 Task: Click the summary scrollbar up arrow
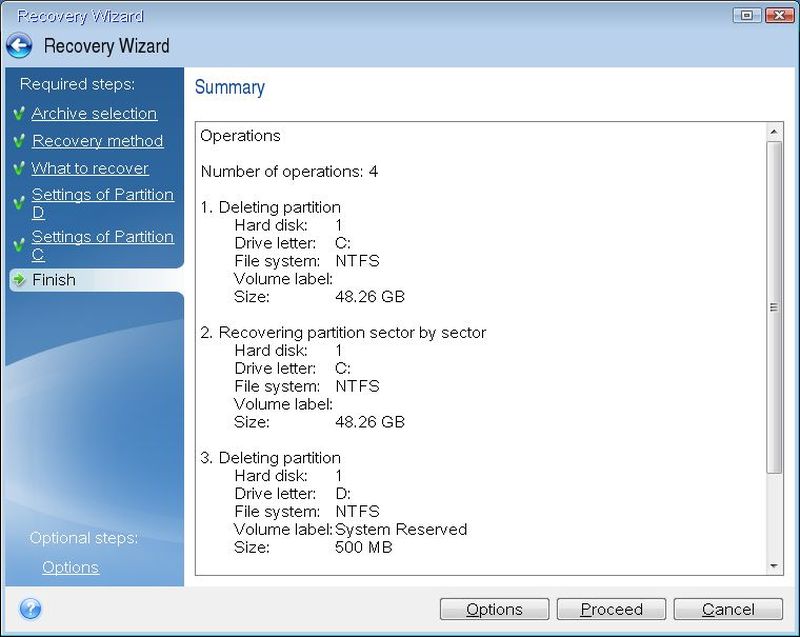[775, 132]
